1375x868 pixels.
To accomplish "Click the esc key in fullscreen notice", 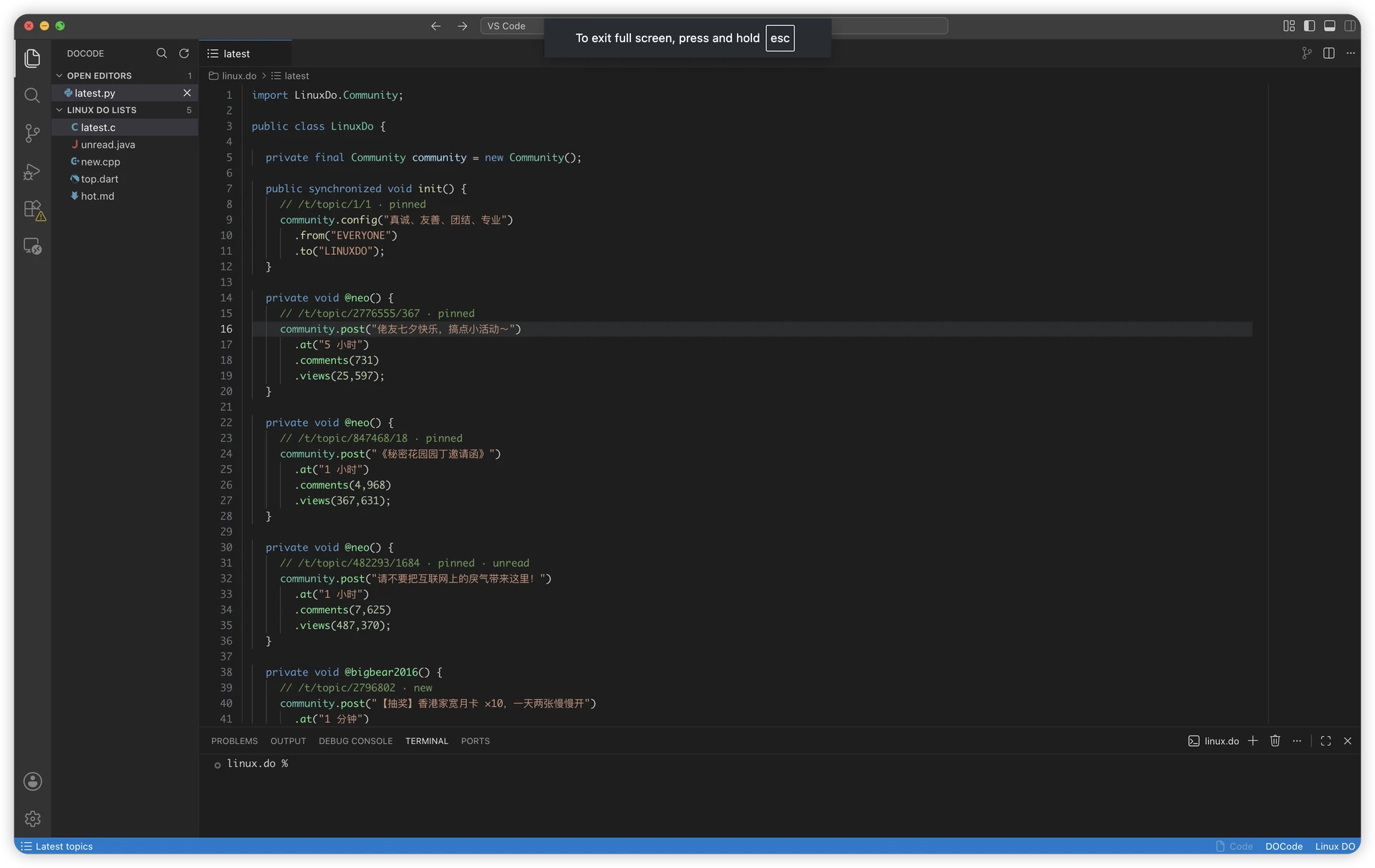I will pyautogui.click(x=780, y=38).
